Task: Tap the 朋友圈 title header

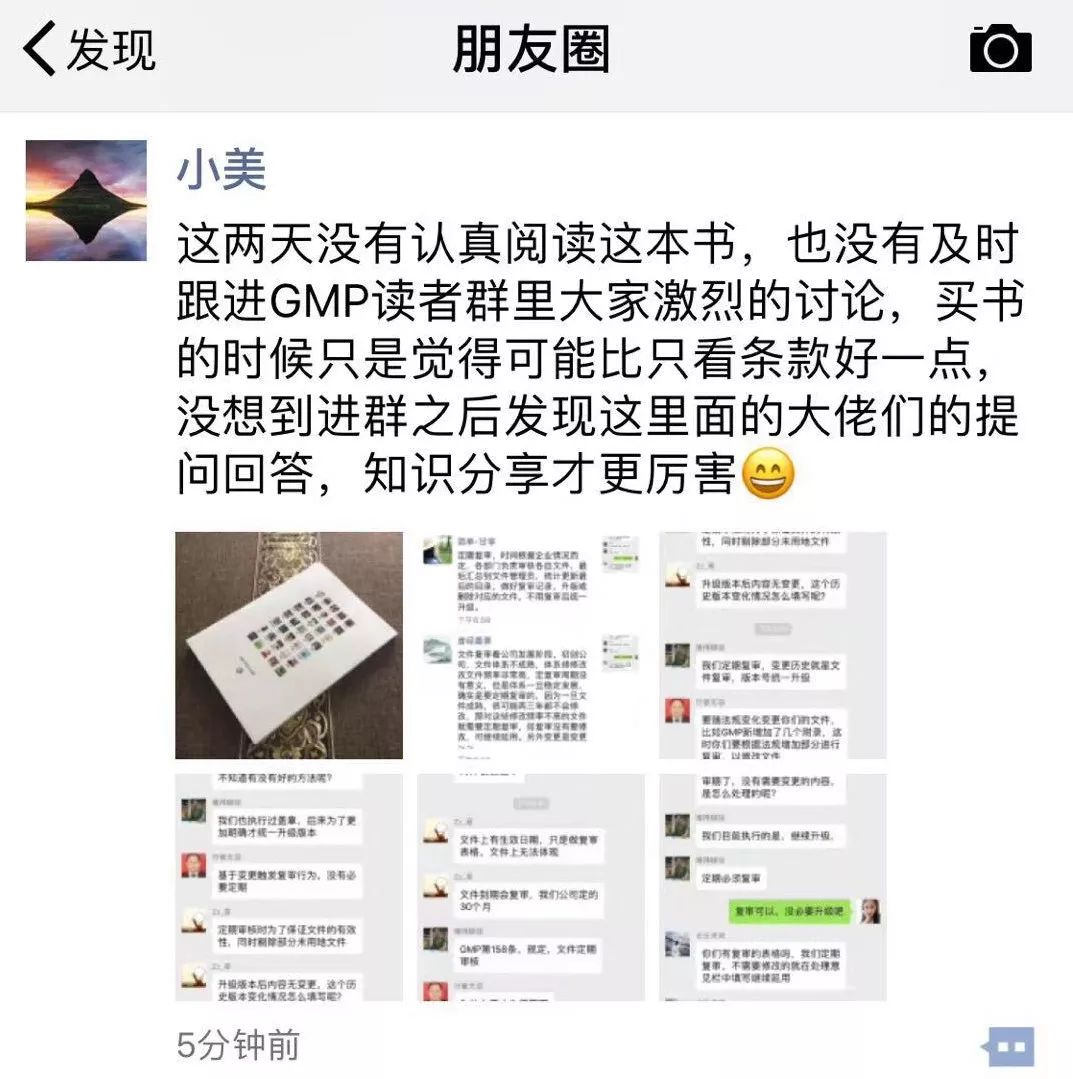Action: (531, 49)
